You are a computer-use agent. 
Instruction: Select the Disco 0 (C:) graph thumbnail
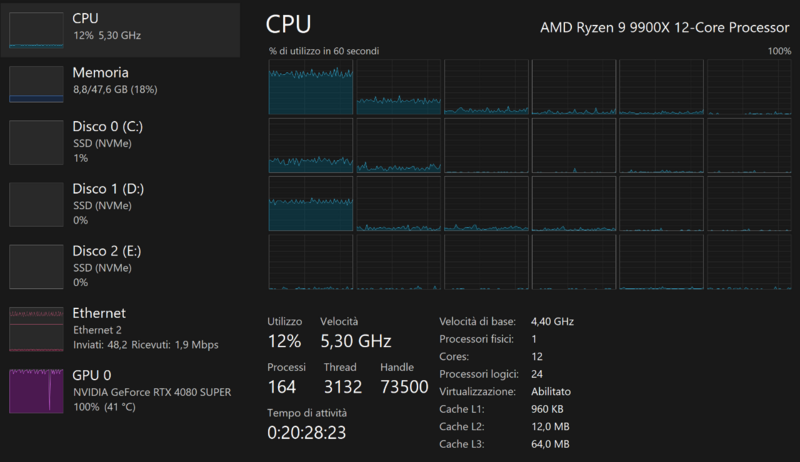pyautogui.click(x=35, y=142)
